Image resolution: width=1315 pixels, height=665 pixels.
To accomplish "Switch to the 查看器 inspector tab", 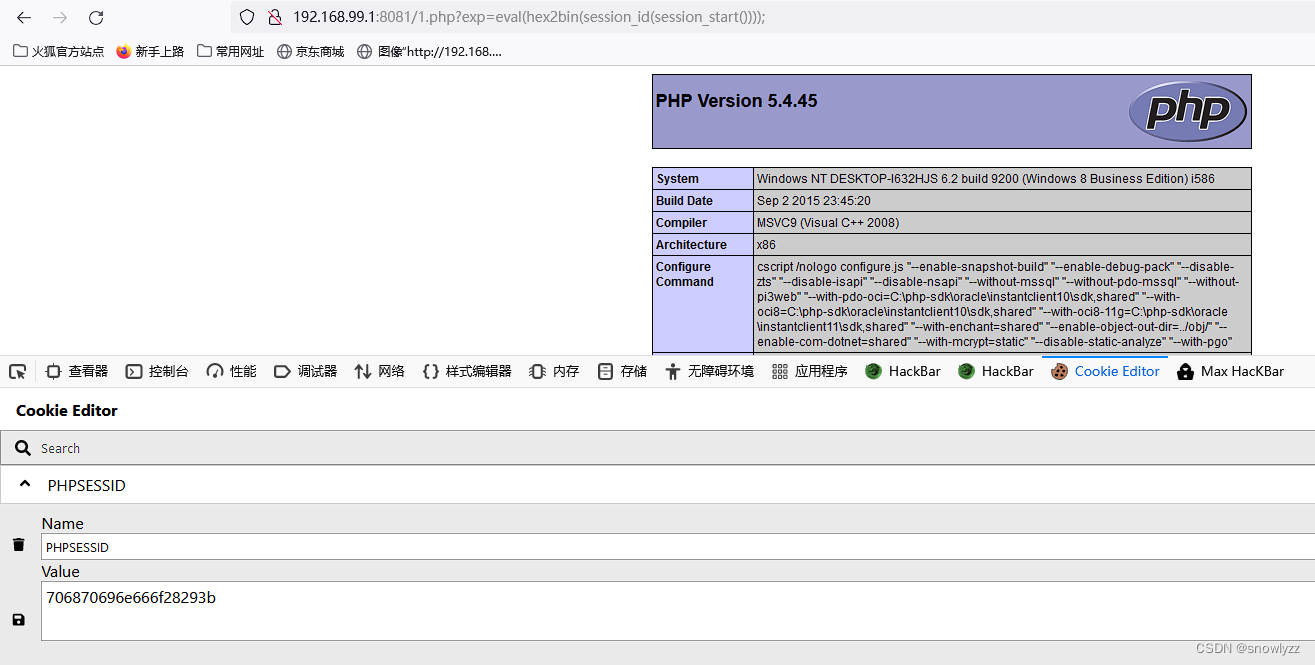I will click(x=77, y=371).
